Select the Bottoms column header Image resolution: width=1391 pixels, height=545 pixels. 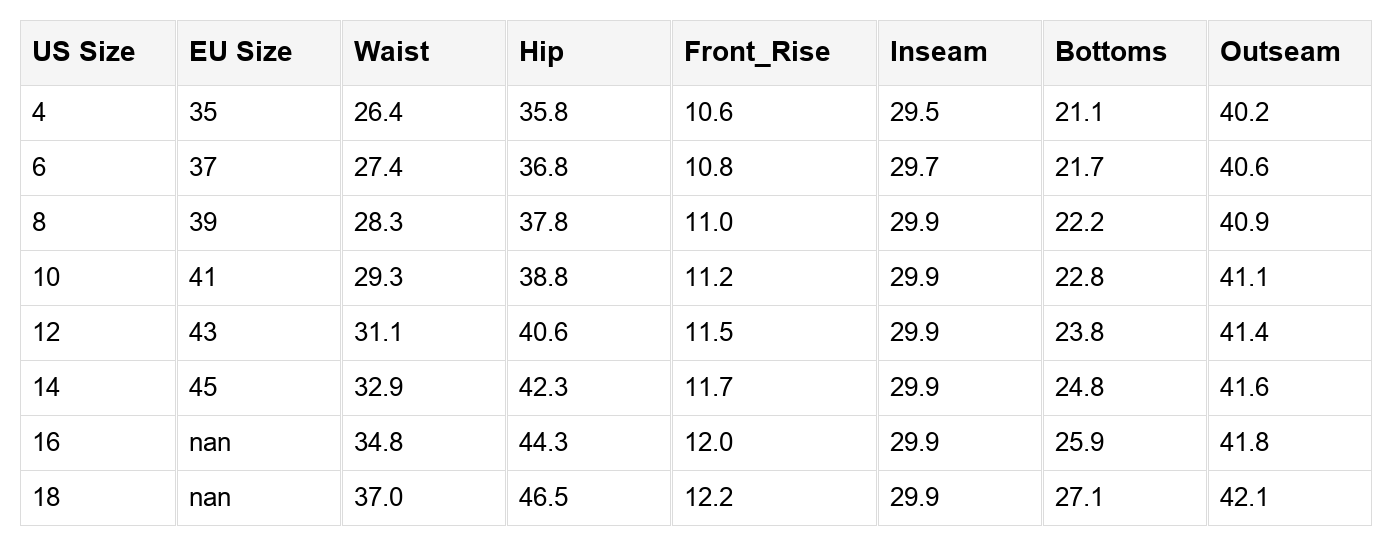pyautogui.click(x=1111, y=52)
